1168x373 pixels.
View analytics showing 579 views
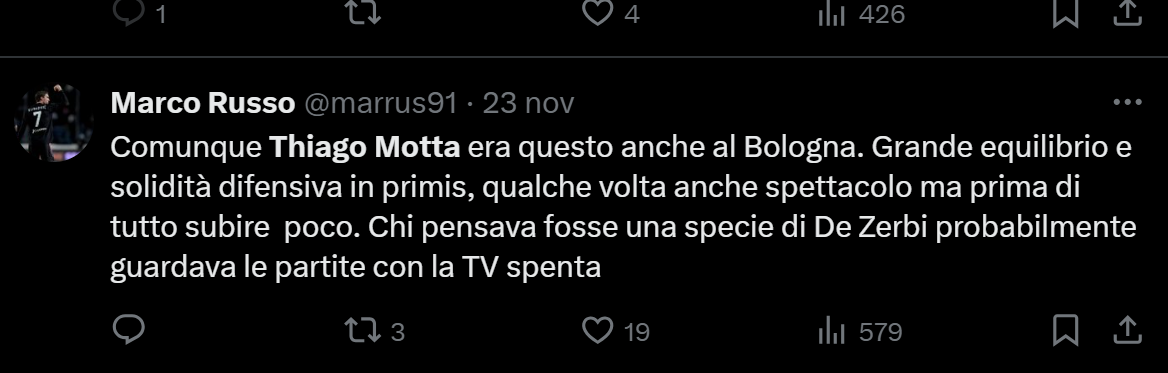(860, 331)
